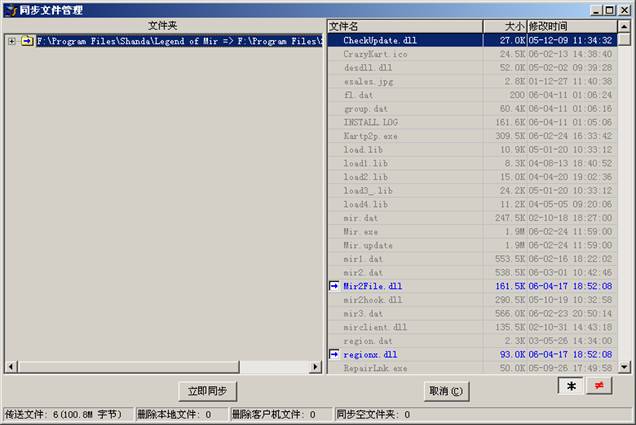This screenshot has height=425, width=636.
Task: Click the red not-equal filter button
Action: tap(599, 386)
